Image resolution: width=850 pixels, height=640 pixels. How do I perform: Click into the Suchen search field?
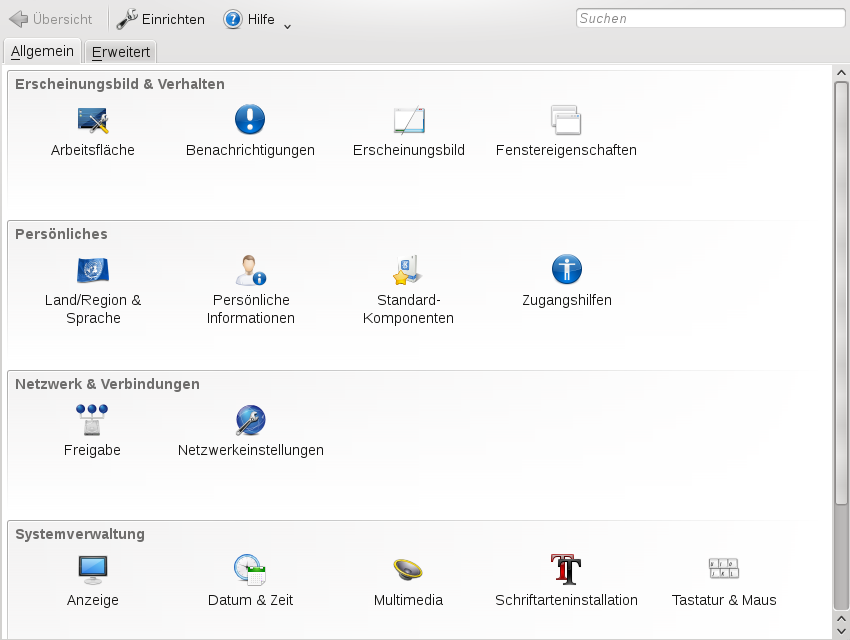point(710,18)
